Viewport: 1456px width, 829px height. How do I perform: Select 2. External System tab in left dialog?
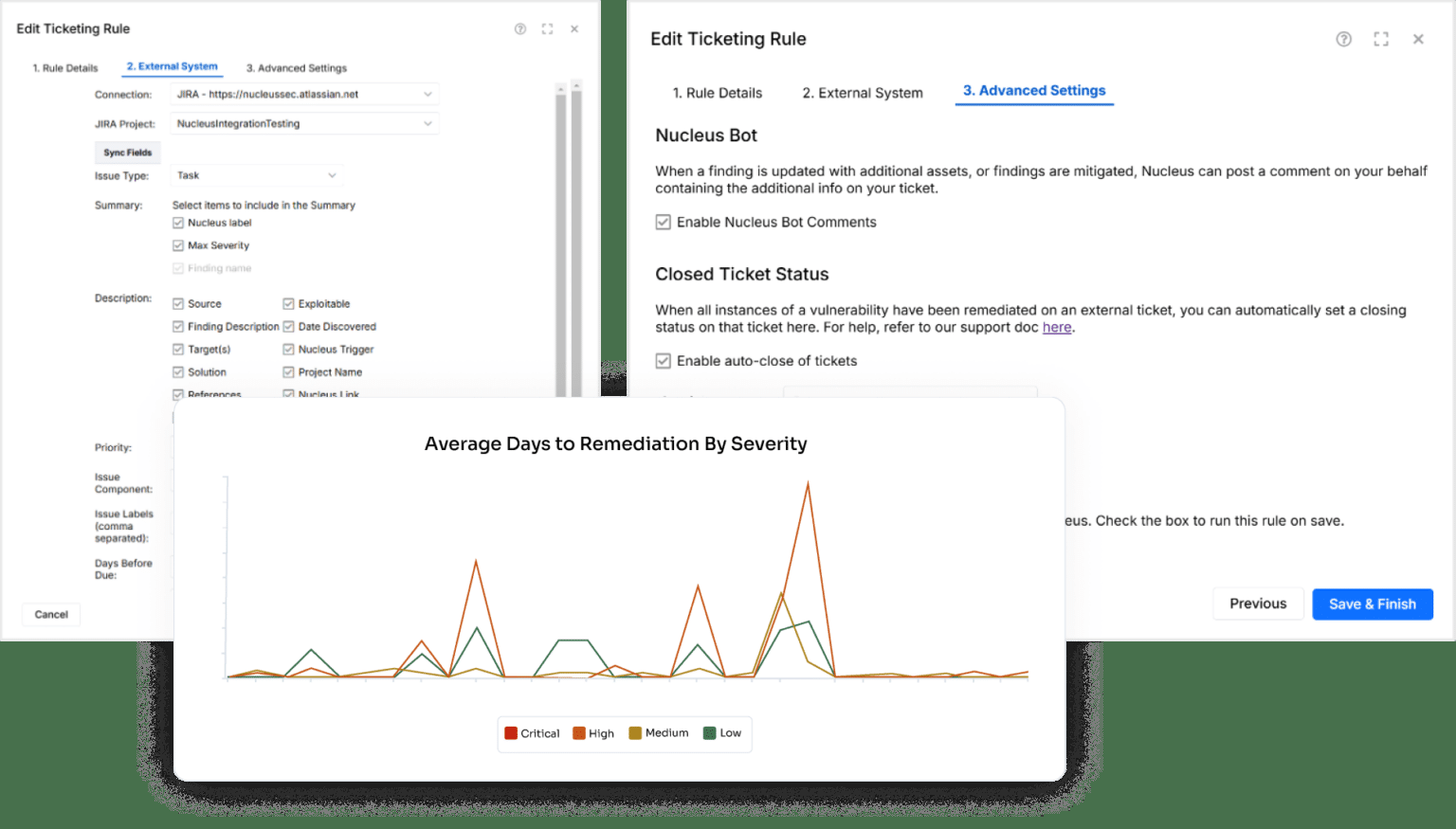coord(173,66)
